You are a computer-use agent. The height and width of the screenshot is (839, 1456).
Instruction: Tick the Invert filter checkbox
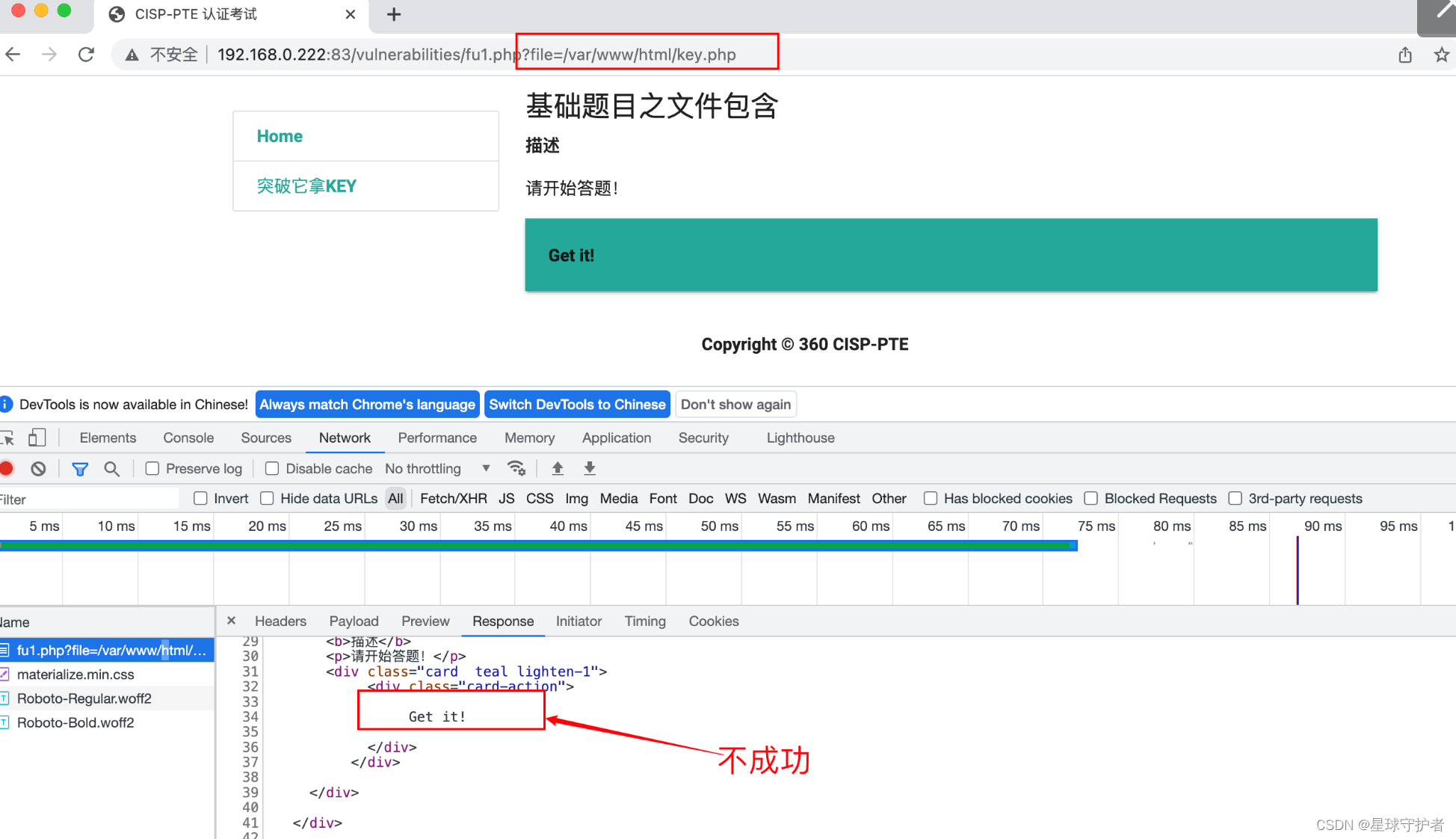[x=200, y=499]
